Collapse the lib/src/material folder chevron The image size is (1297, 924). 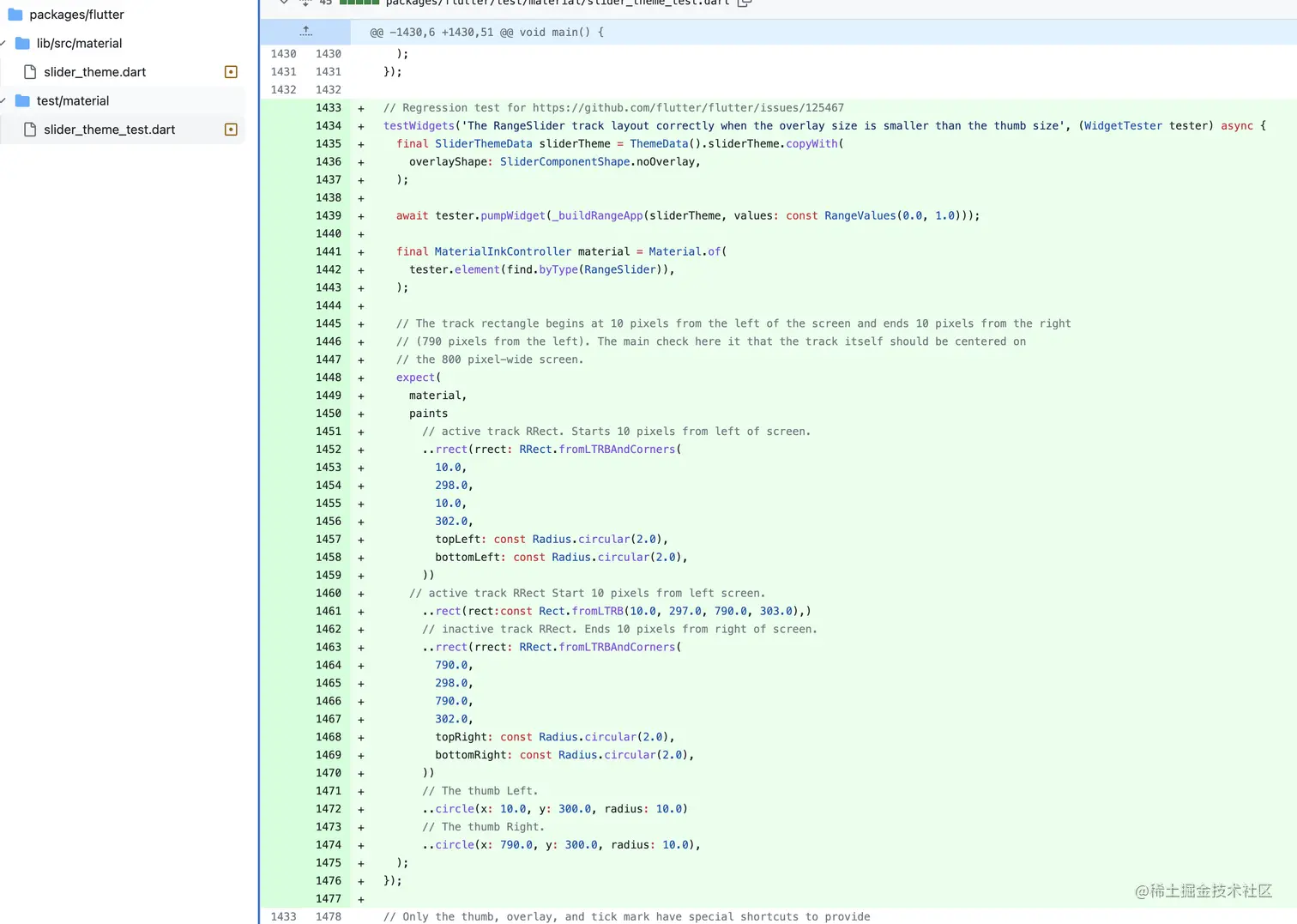pos(3,43)
